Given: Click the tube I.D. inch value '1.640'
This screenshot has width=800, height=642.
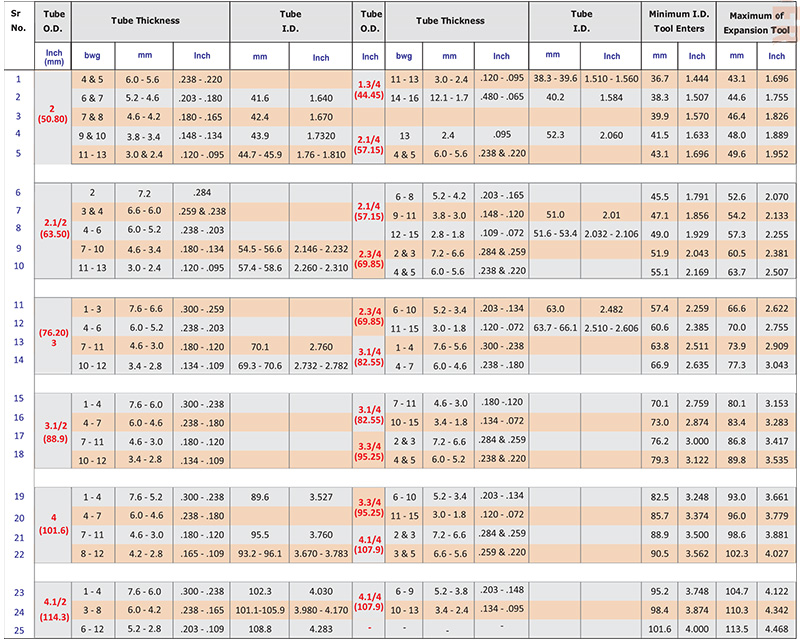Looking at the screenshot, I should click(x=321, y=98).
